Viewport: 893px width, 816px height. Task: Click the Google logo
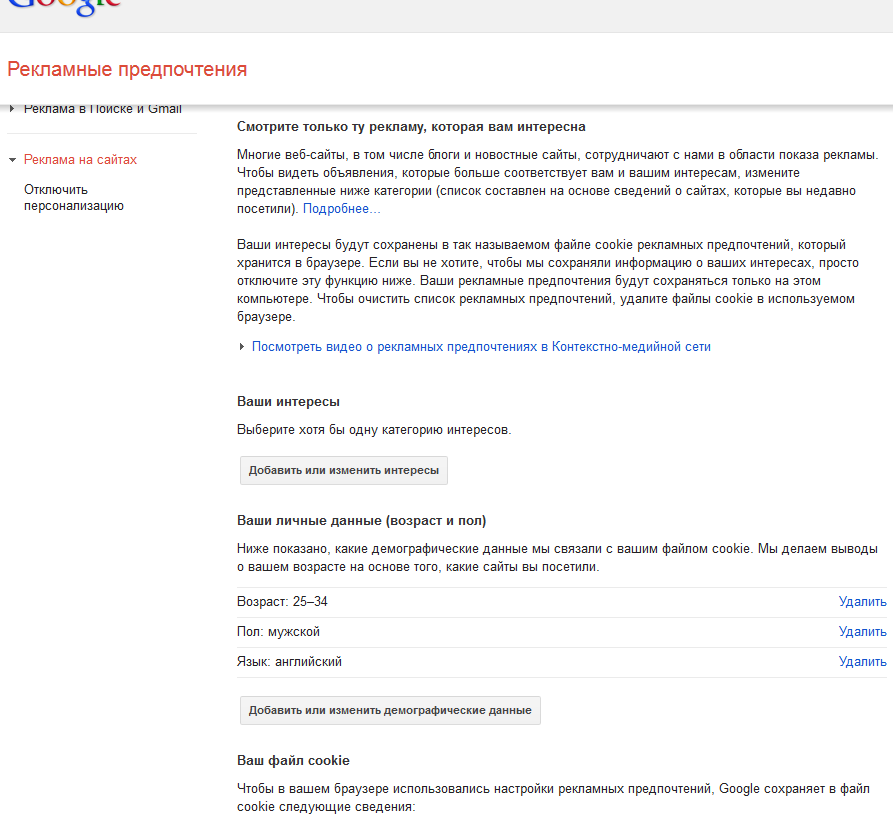(x=65, y=4)
